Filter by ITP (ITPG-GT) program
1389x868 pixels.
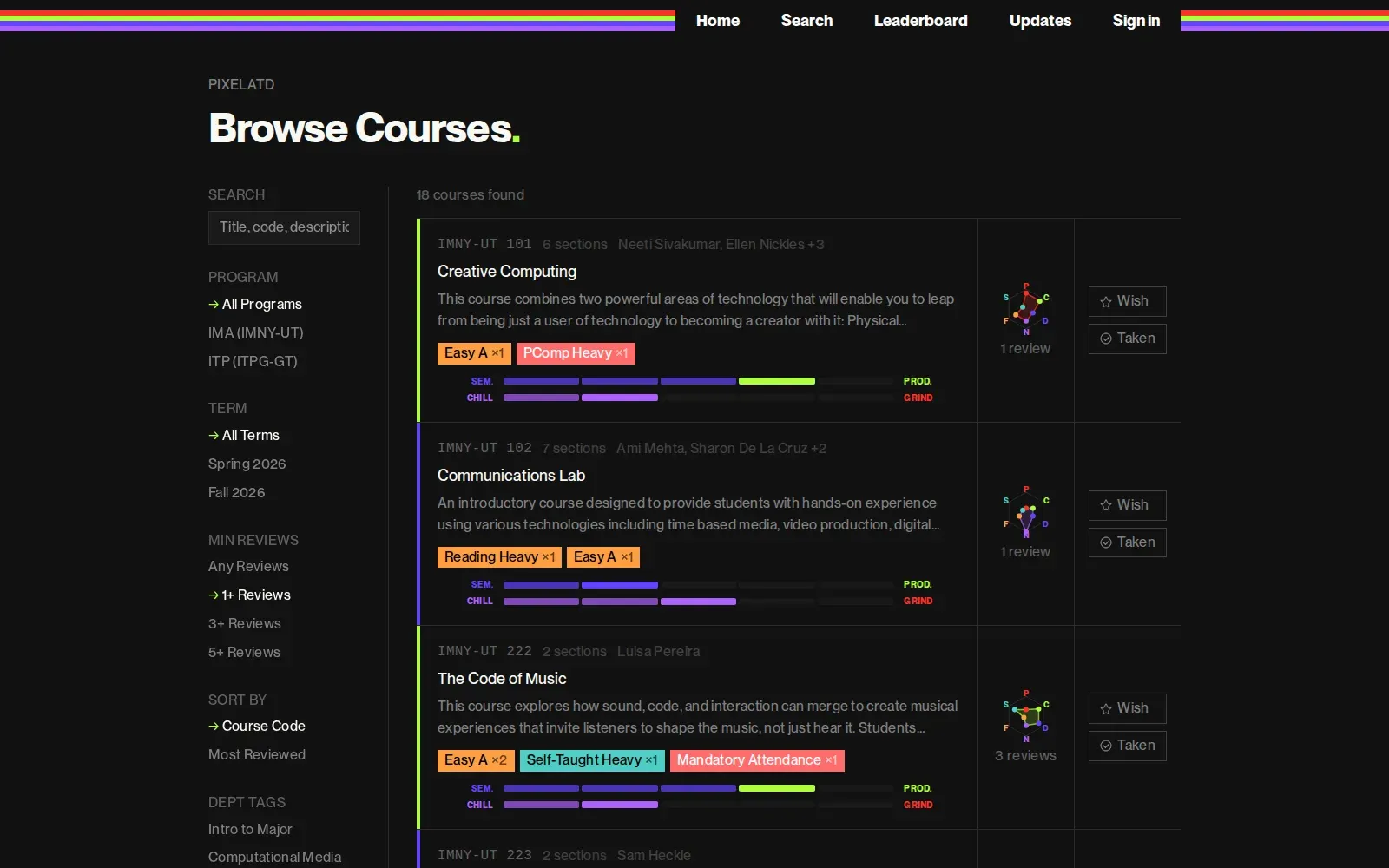coord(253,361)
